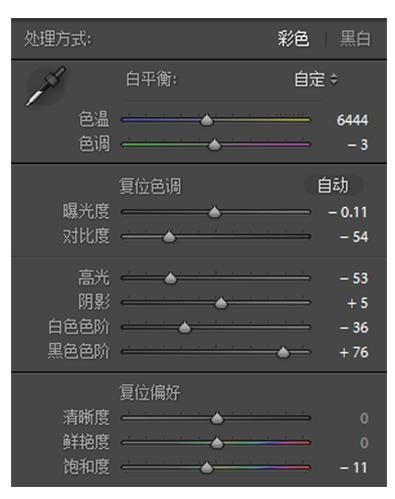
Task: Click the 曝光度 value field -0.11
Action: tap(347, 212)
